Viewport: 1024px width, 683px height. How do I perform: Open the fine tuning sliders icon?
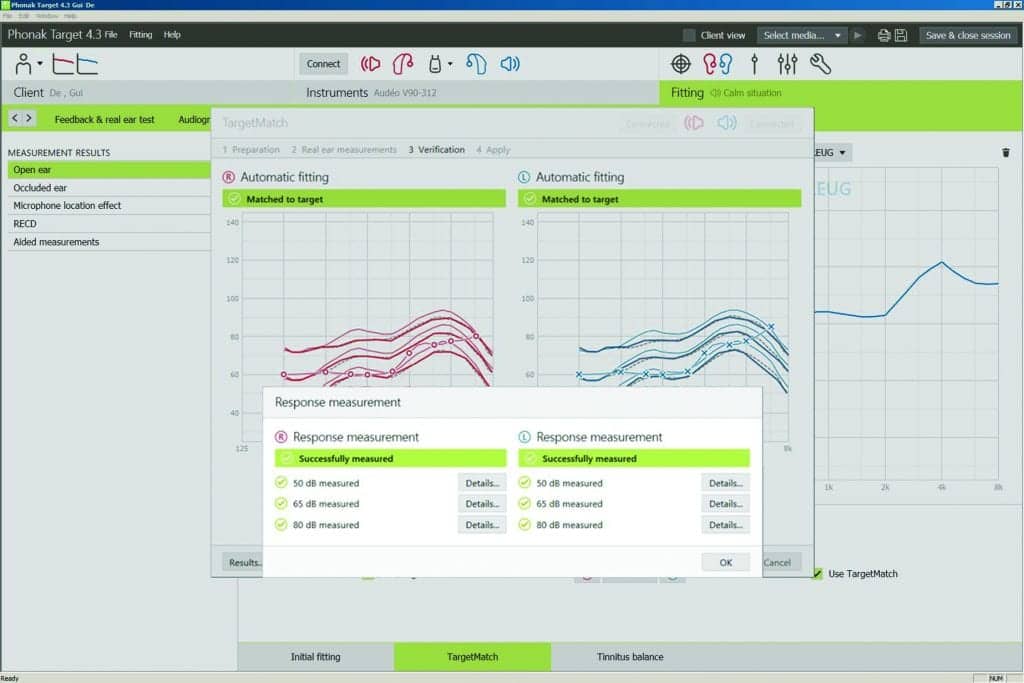tap(787, 64)
